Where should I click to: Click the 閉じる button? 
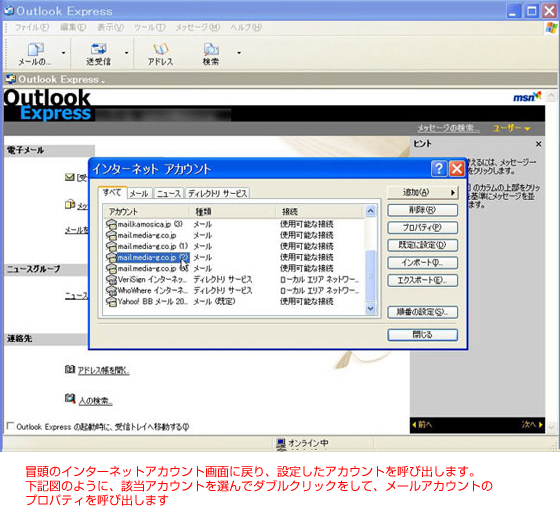coord(422,335)
